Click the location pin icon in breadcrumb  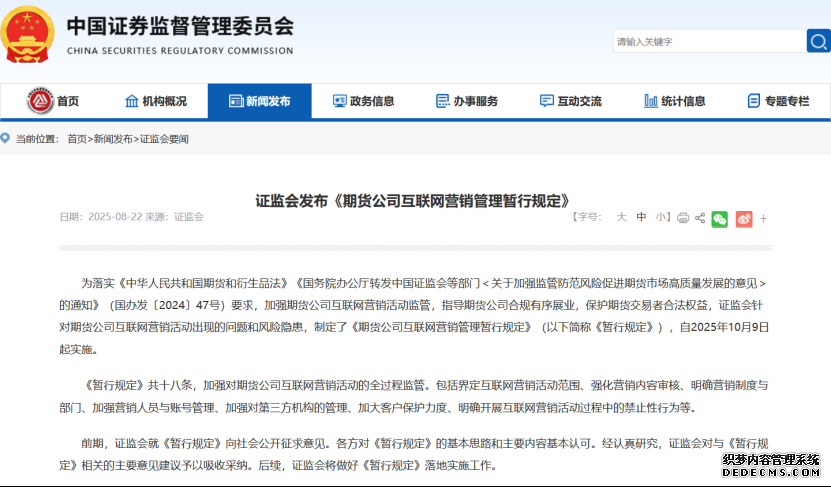pos(5,139)
